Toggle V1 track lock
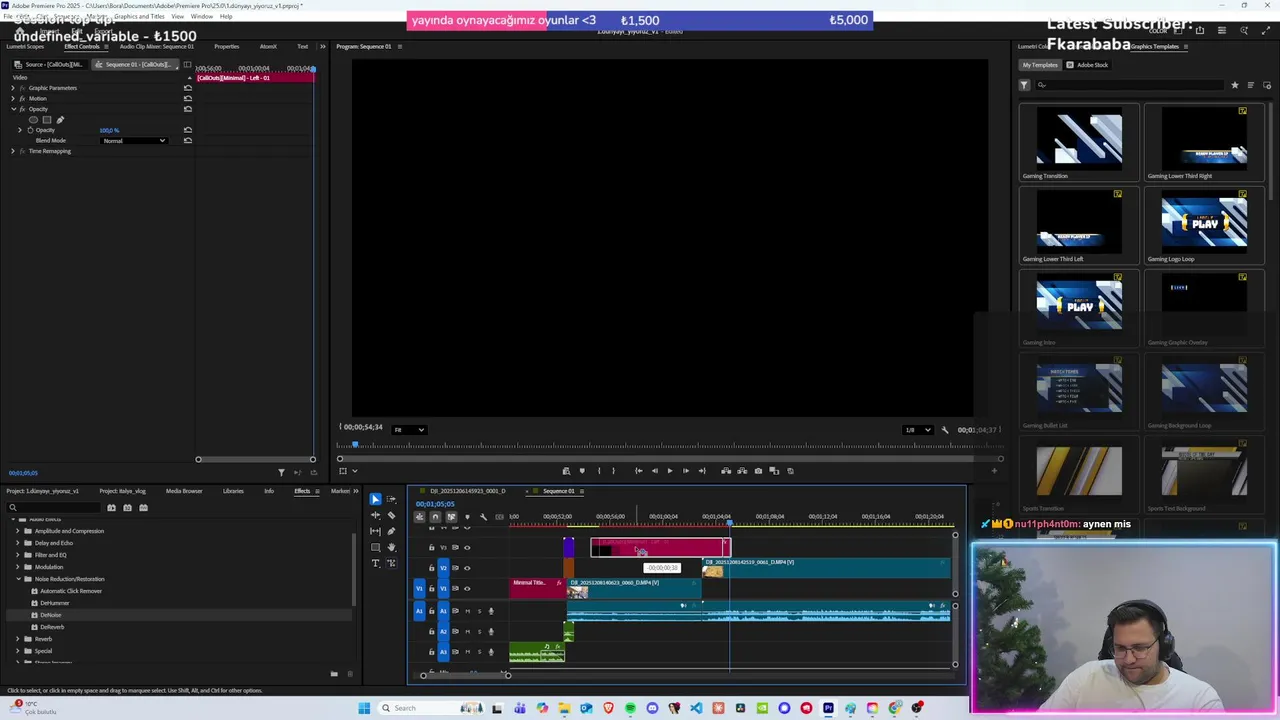Image resolution: width=1280 pixels, height=720 pixels. (x=432, y=589)
